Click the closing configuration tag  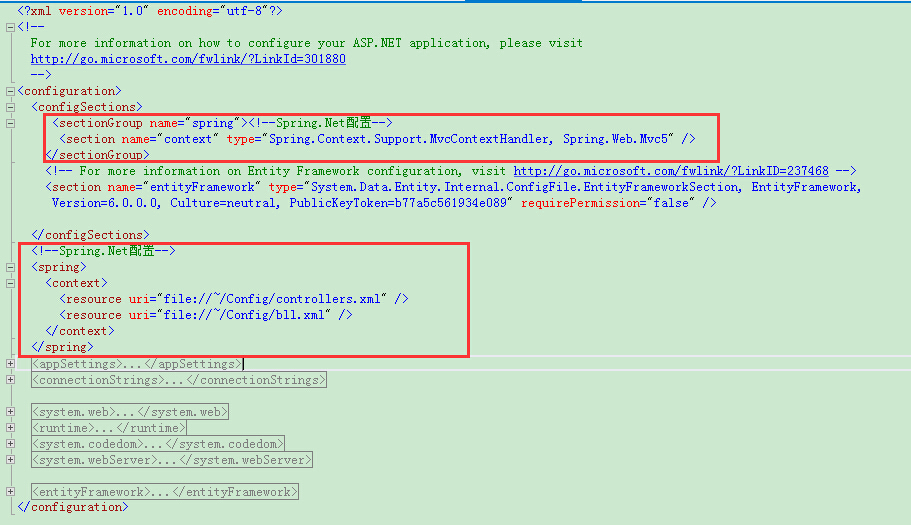point(73,508)
